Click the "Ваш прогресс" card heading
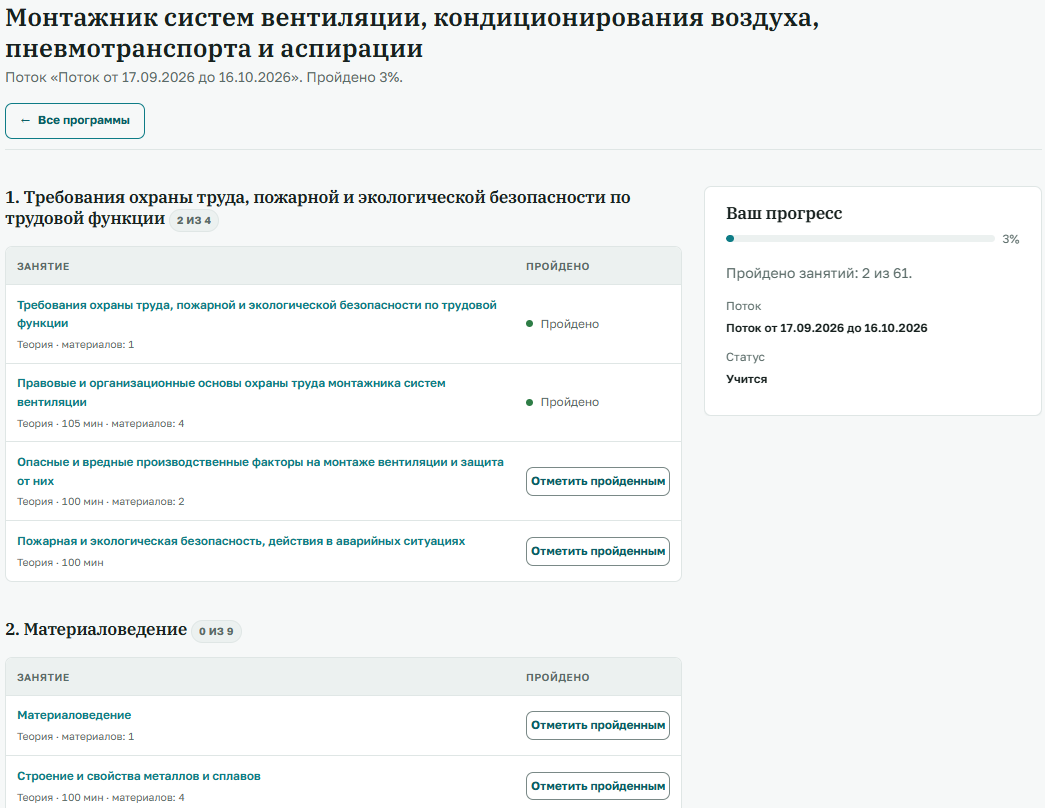1045x808 pixels. click(784, 213)
